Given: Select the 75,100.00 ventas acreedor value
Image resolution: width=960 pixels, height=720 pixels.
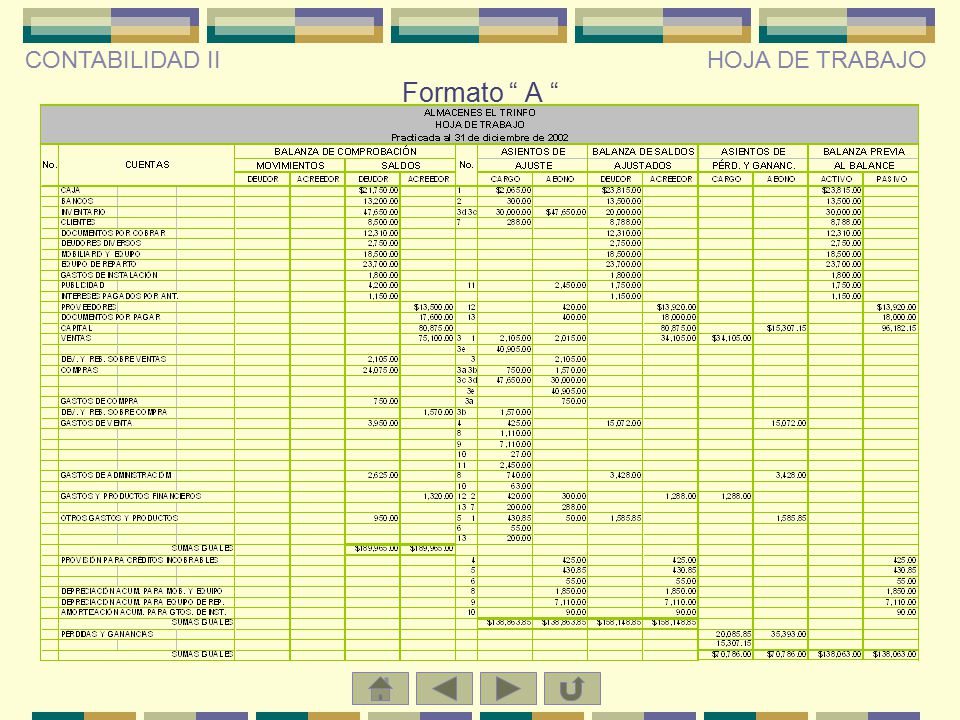Looking at the screenshot, I should tap(435, 338).
